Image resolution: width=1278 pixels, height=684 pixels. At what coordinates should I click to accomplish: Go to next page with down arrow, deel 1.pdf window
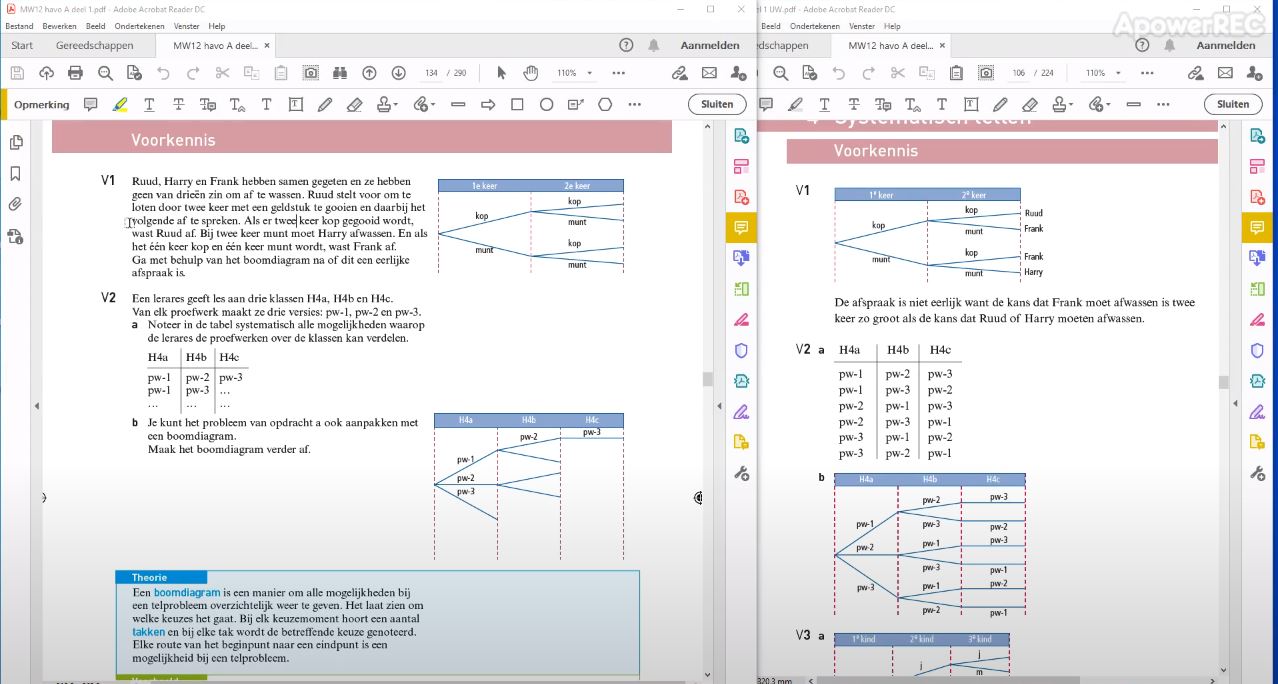(398, 73)
